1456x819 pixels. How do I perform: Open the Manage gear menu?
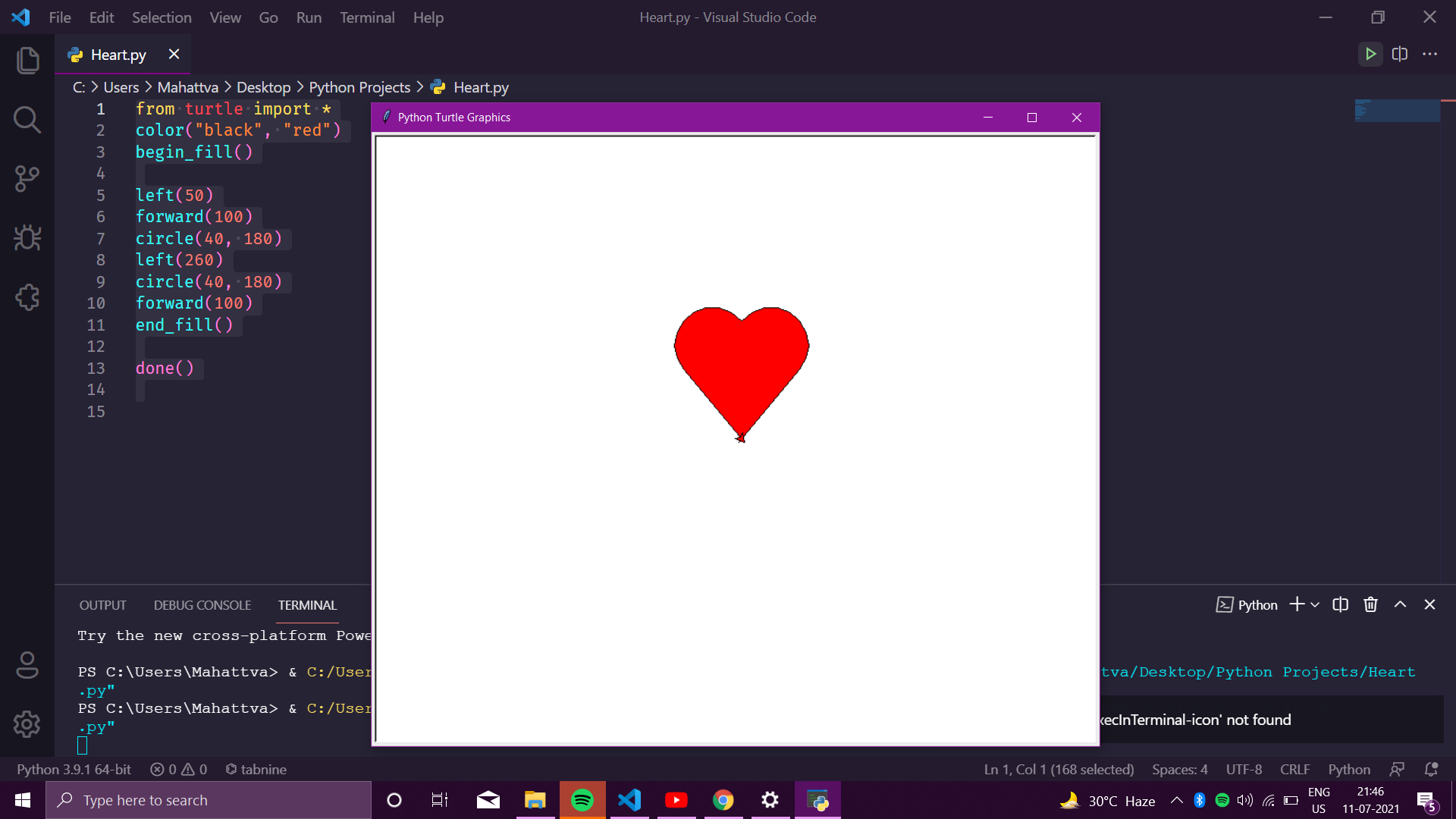27,724
